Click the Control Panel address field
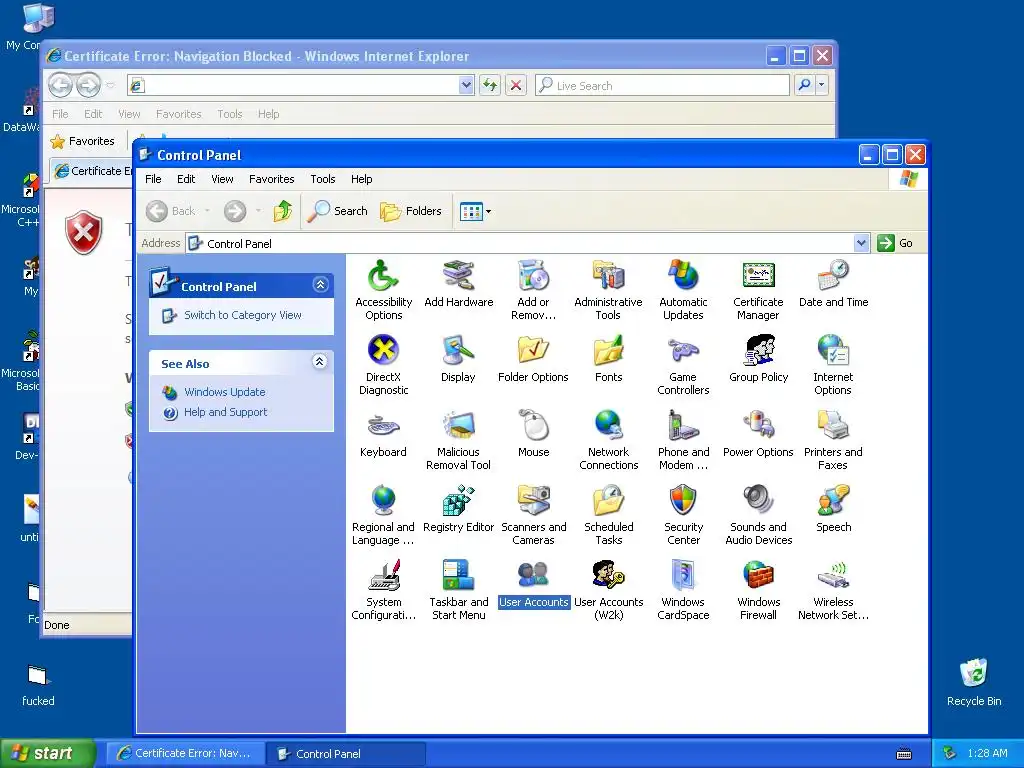 coord(520,244)
